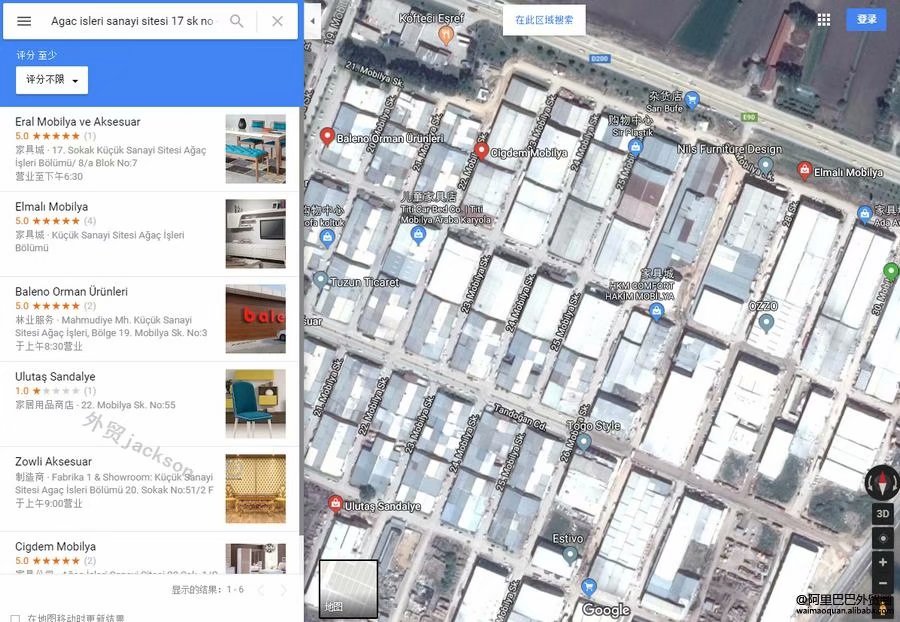This screenshot has height=622, width=900.
Task: Click Köfteci Eşref restaurant marker
Action: 447,36
